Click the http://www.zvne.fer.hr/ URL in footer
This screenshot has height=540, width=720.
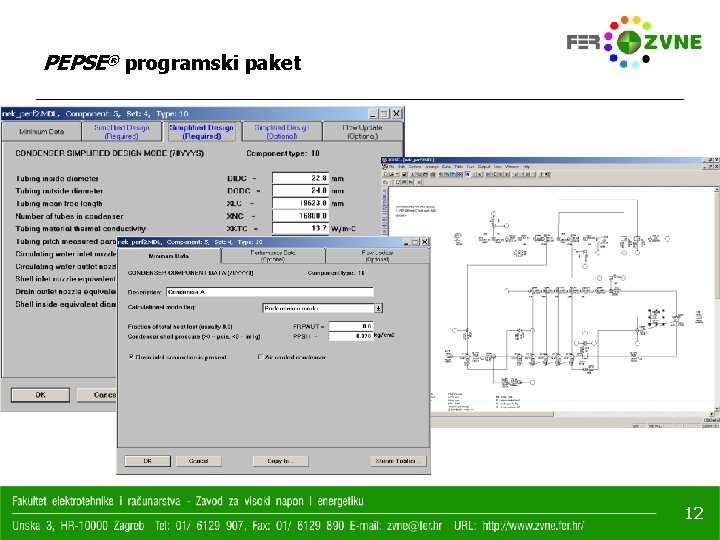(x=533, y=526)
